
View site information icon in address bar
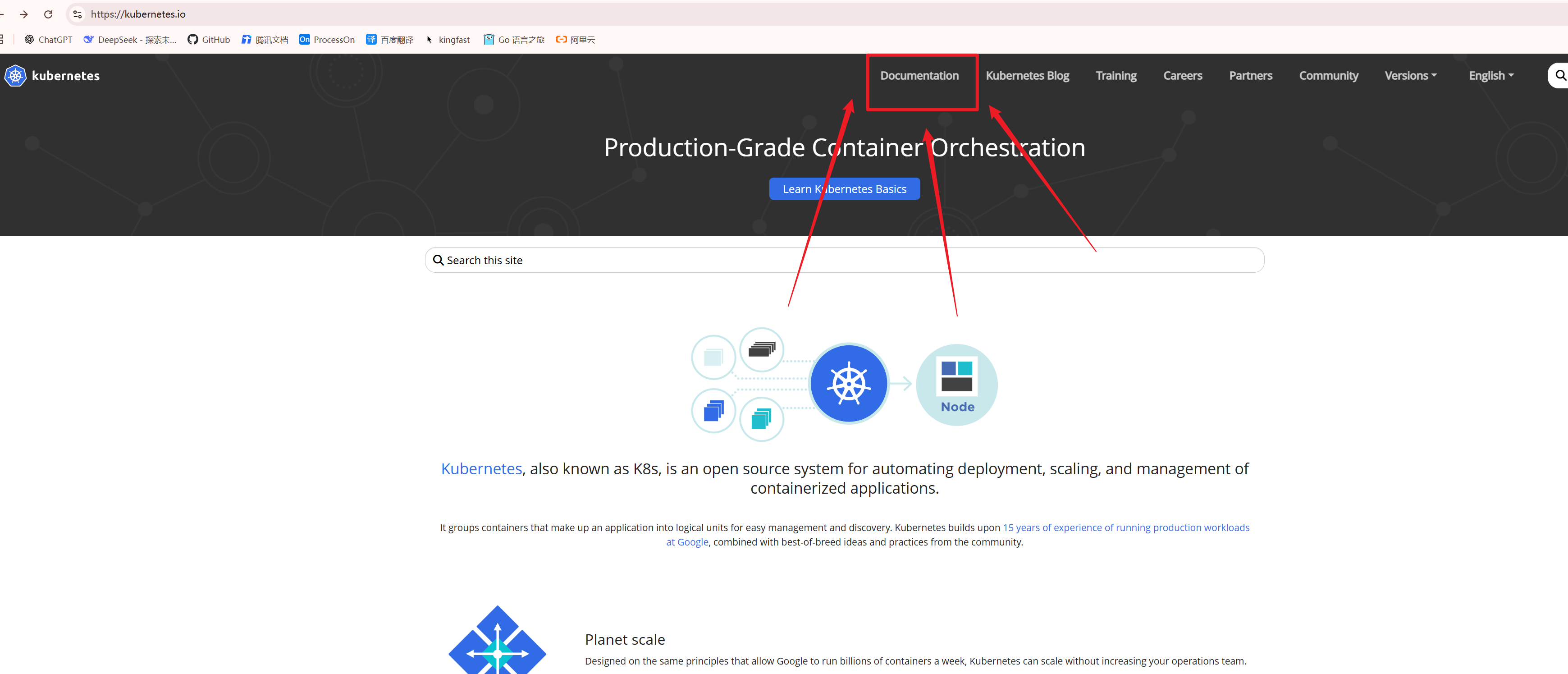78,14
